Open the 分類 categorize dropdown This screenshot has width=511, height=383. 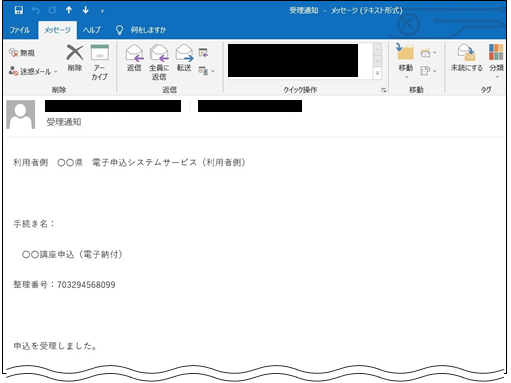tap(496, 62)
